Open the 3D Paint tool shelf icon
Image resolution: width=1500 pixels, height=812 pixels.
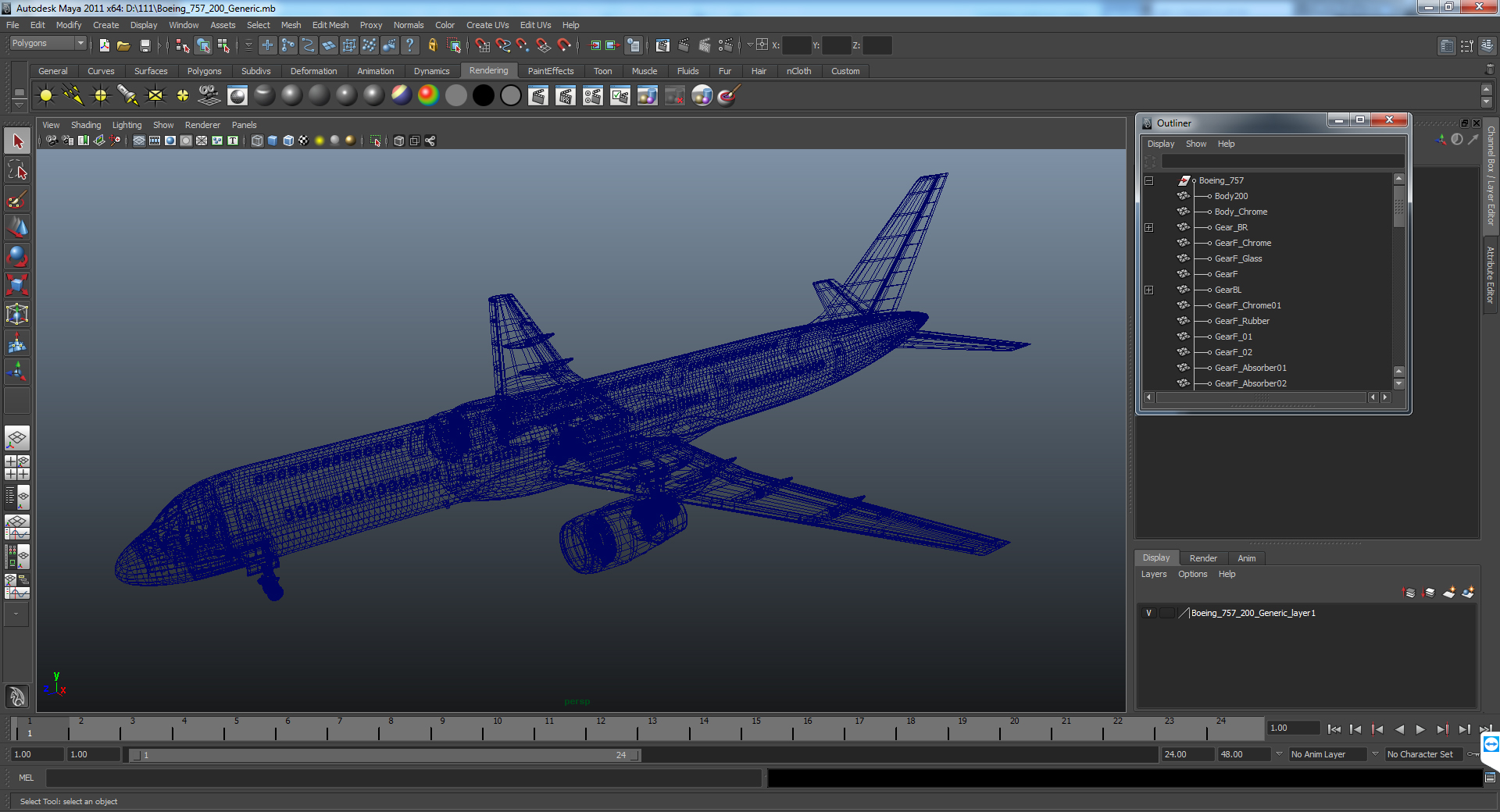[728, 95]
